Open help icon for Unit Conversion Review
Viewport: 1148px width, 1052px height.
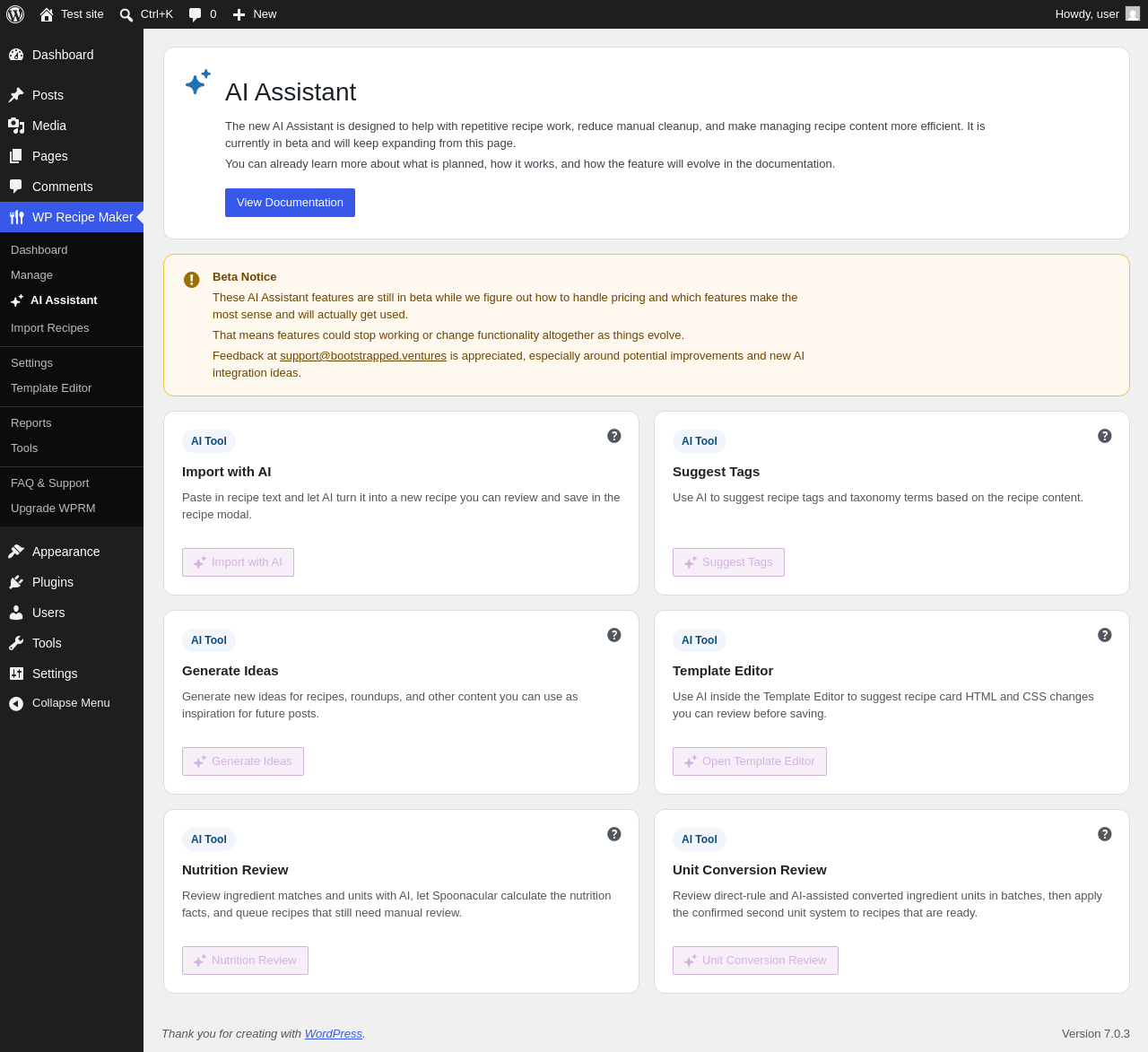point(1105,834)
